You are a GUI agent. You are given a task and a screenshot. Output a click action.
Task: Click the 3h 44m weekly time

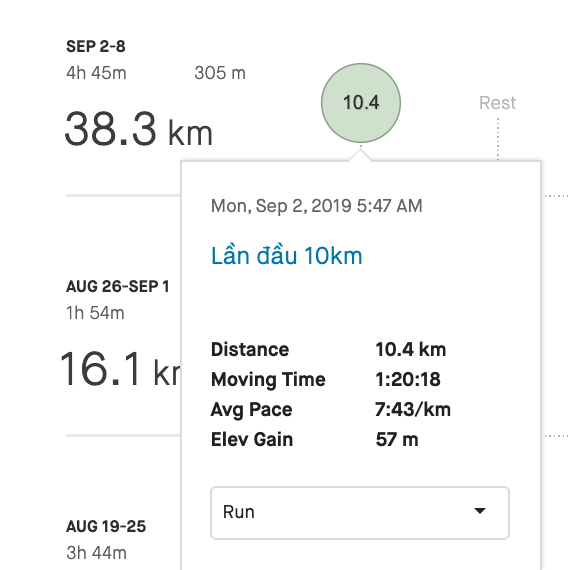click(x=96, y=553)
